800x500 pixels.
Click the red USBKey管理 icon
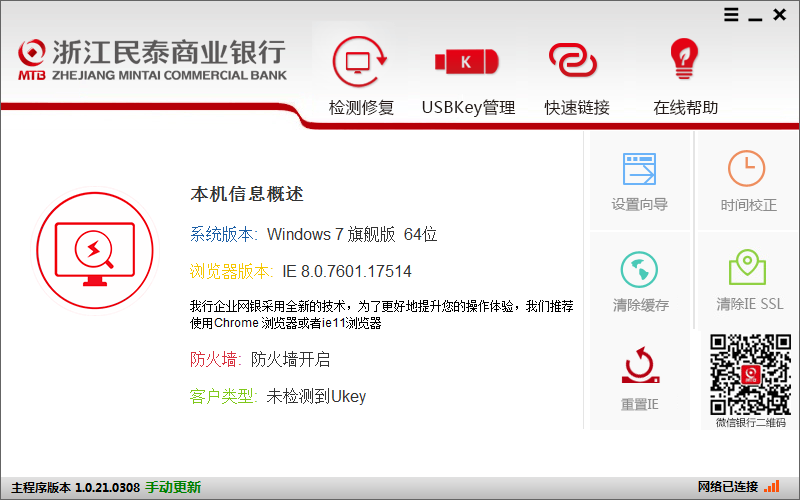(466, 62)
